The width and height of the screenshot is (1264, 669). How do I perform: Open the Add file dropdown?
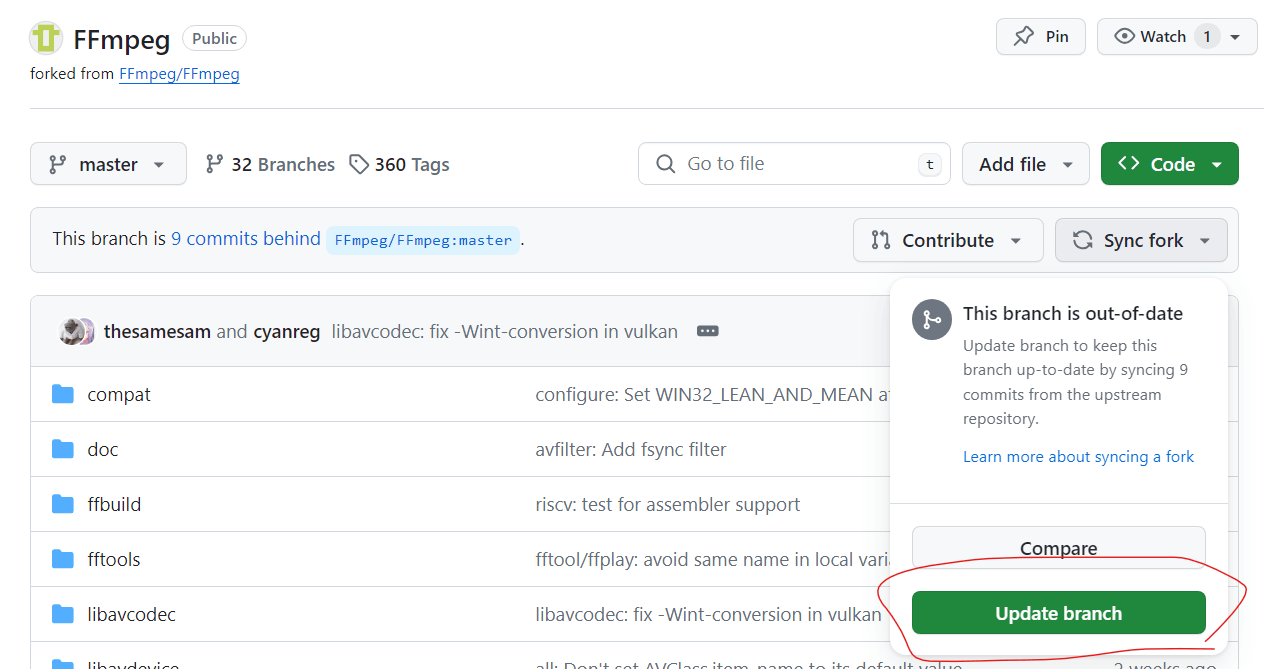click(x=1026, y=164)
